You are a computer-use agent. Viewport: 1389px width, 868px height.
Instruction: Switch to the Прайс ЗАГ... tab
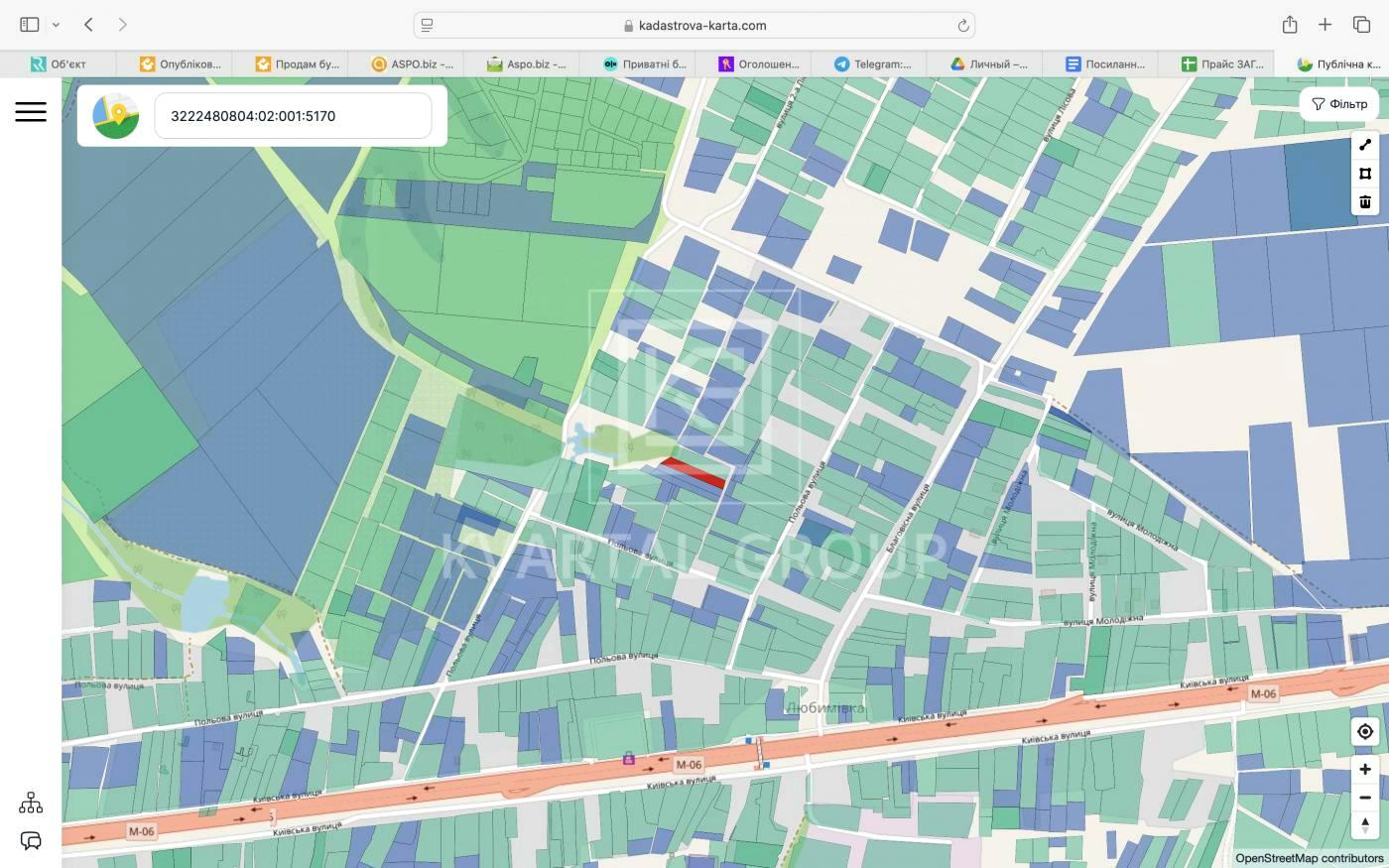click(x=1221, y=64)
